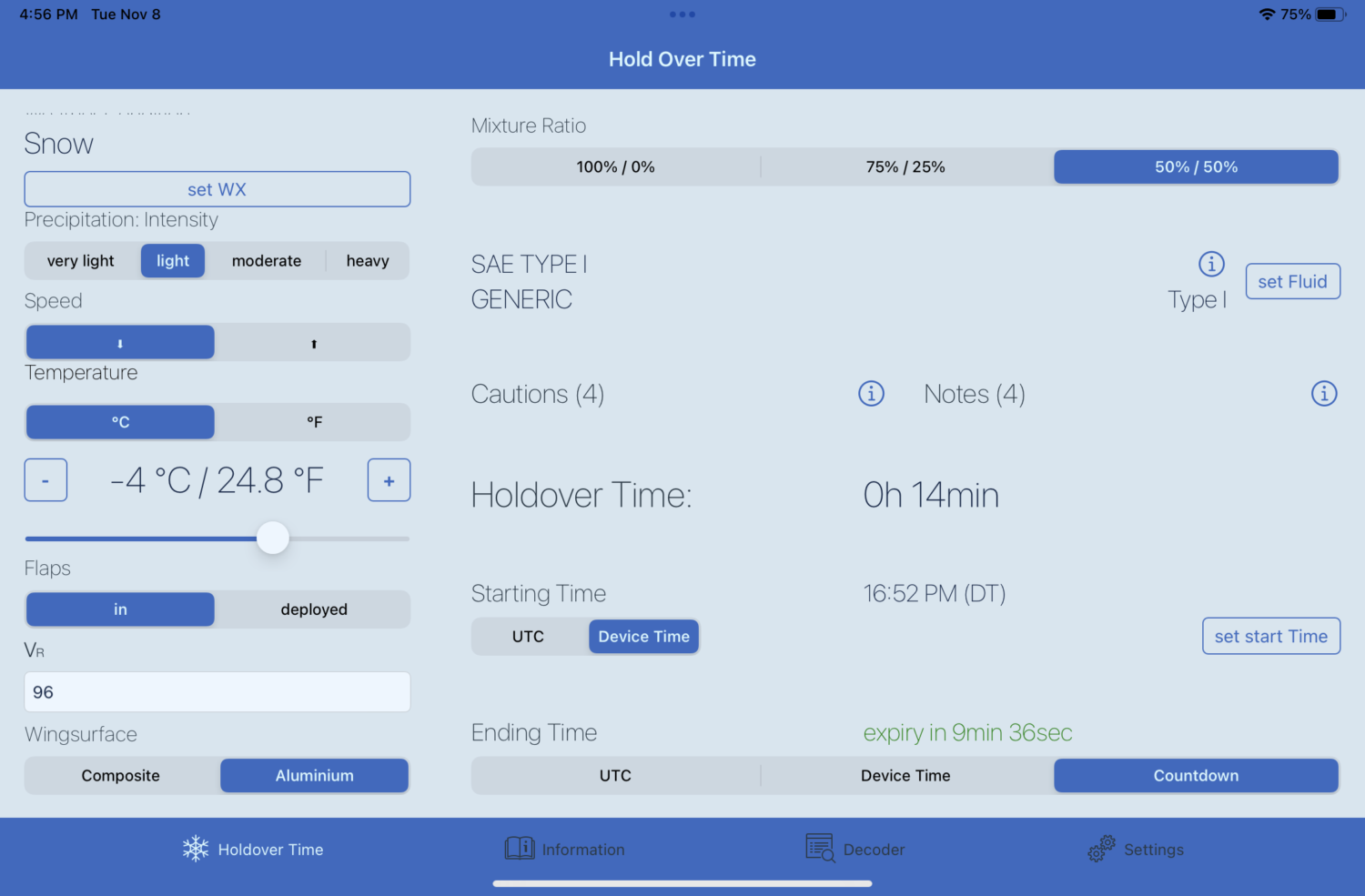Select the downward speed arrow

pyautogui.click(x=119, y=342)
